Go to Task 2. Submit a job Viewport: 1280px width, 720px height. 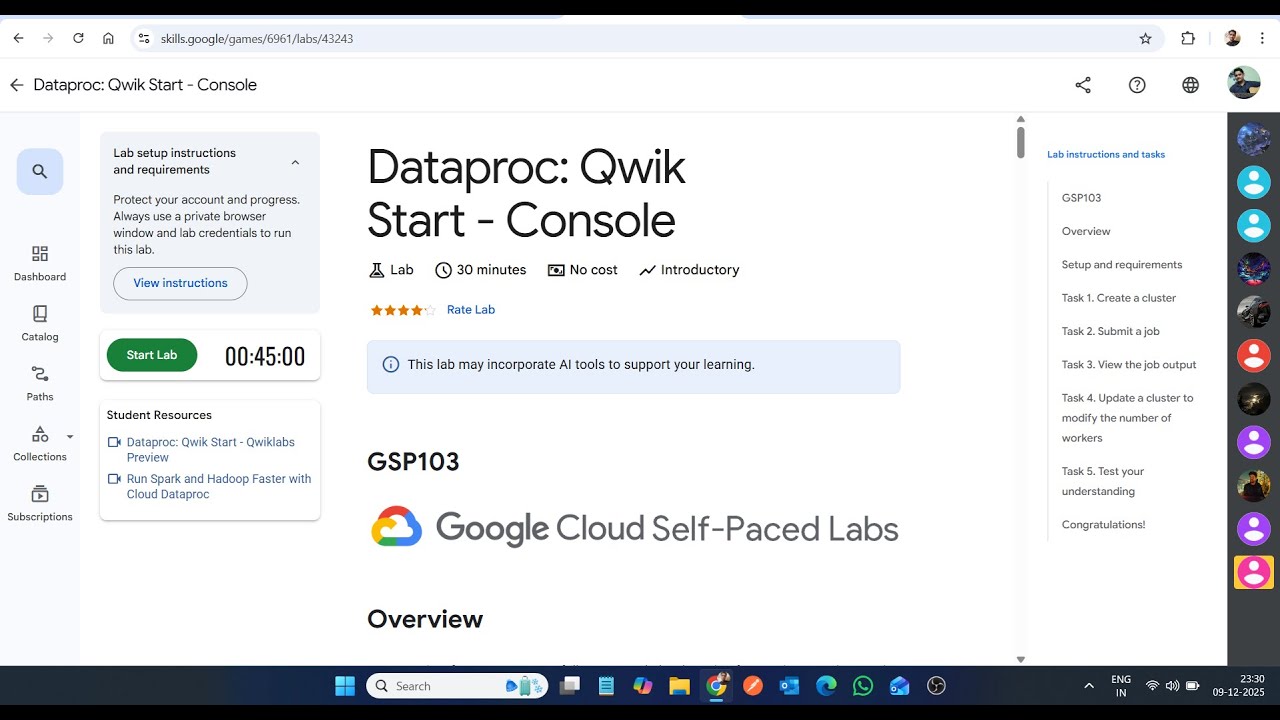point(1111,331)
